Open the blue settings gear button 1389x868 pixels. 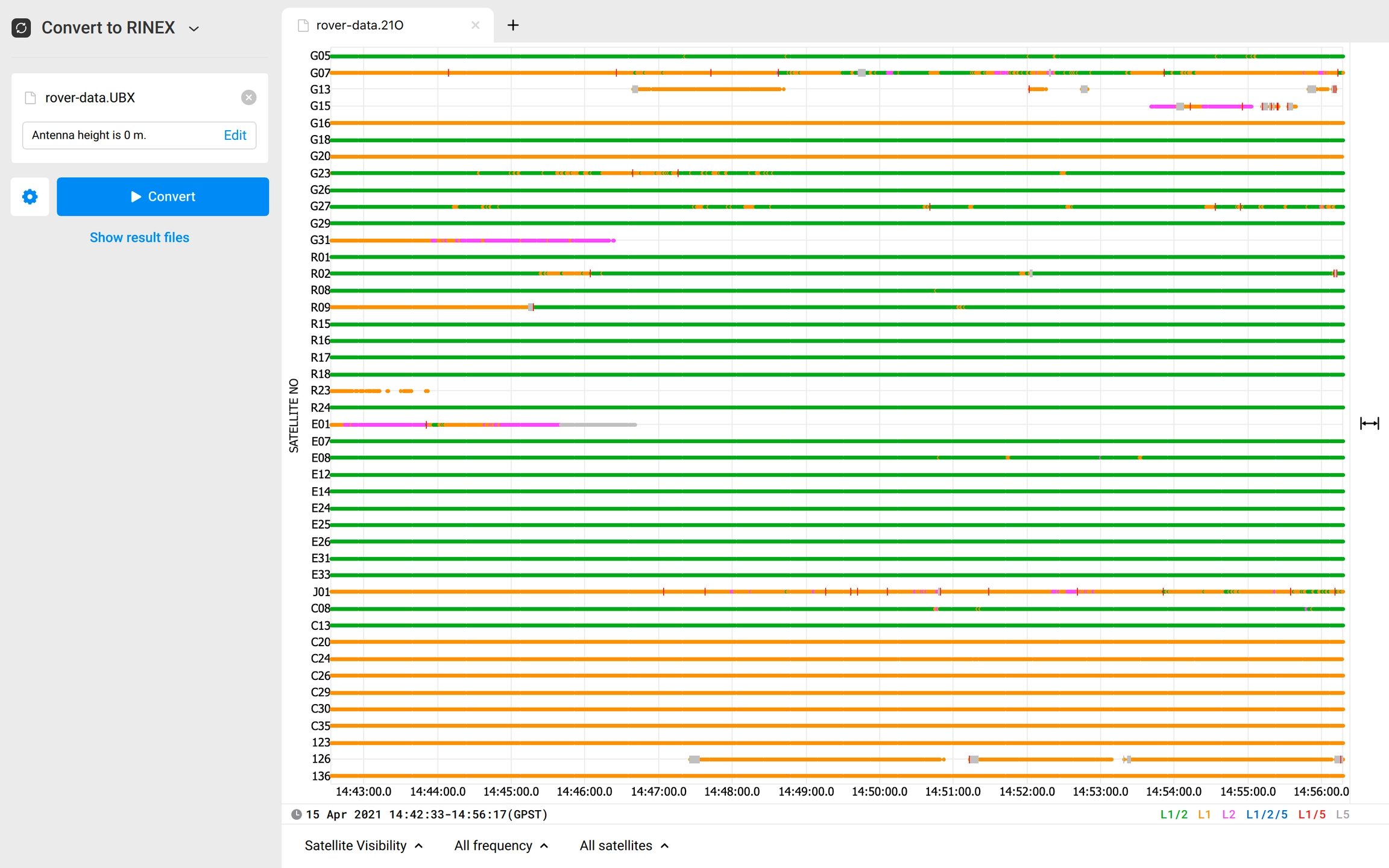(30, 197)
